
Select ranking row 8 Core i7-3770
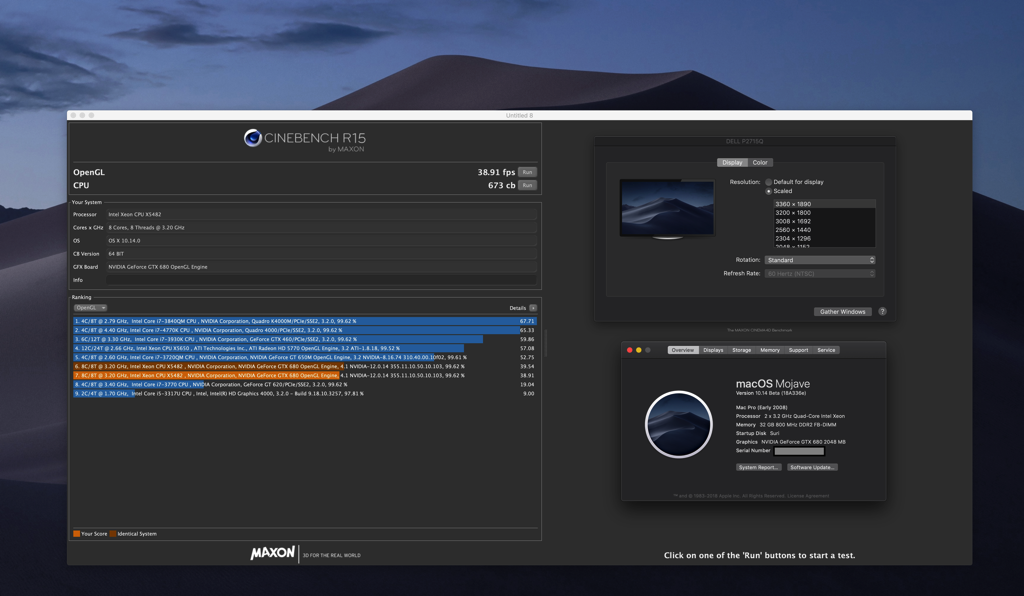[305, 384]
